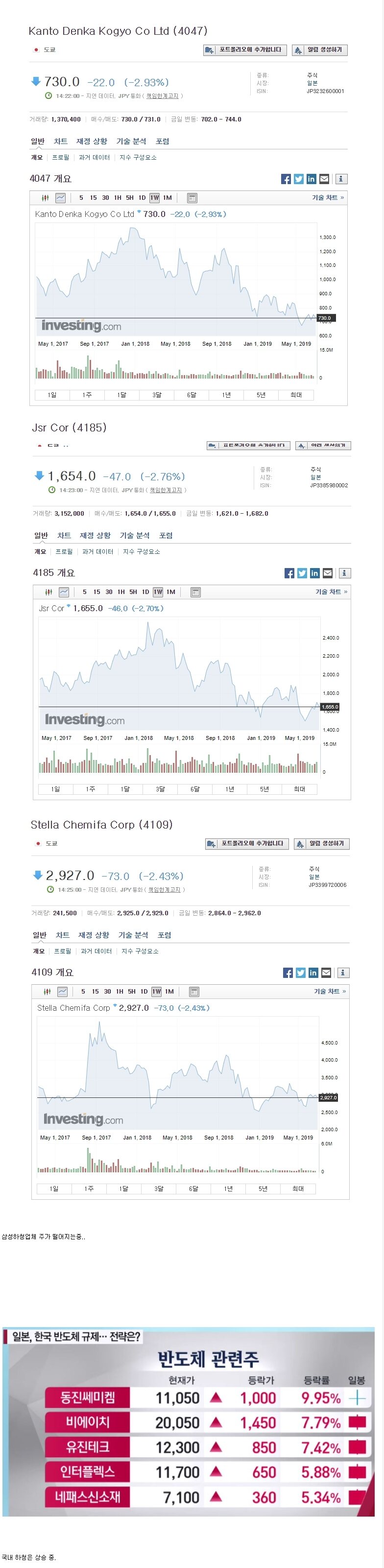Screen dimensions: 384x1568
Task: Email the 4047 overview via envelope icon
Action: [x=324, y=179]
